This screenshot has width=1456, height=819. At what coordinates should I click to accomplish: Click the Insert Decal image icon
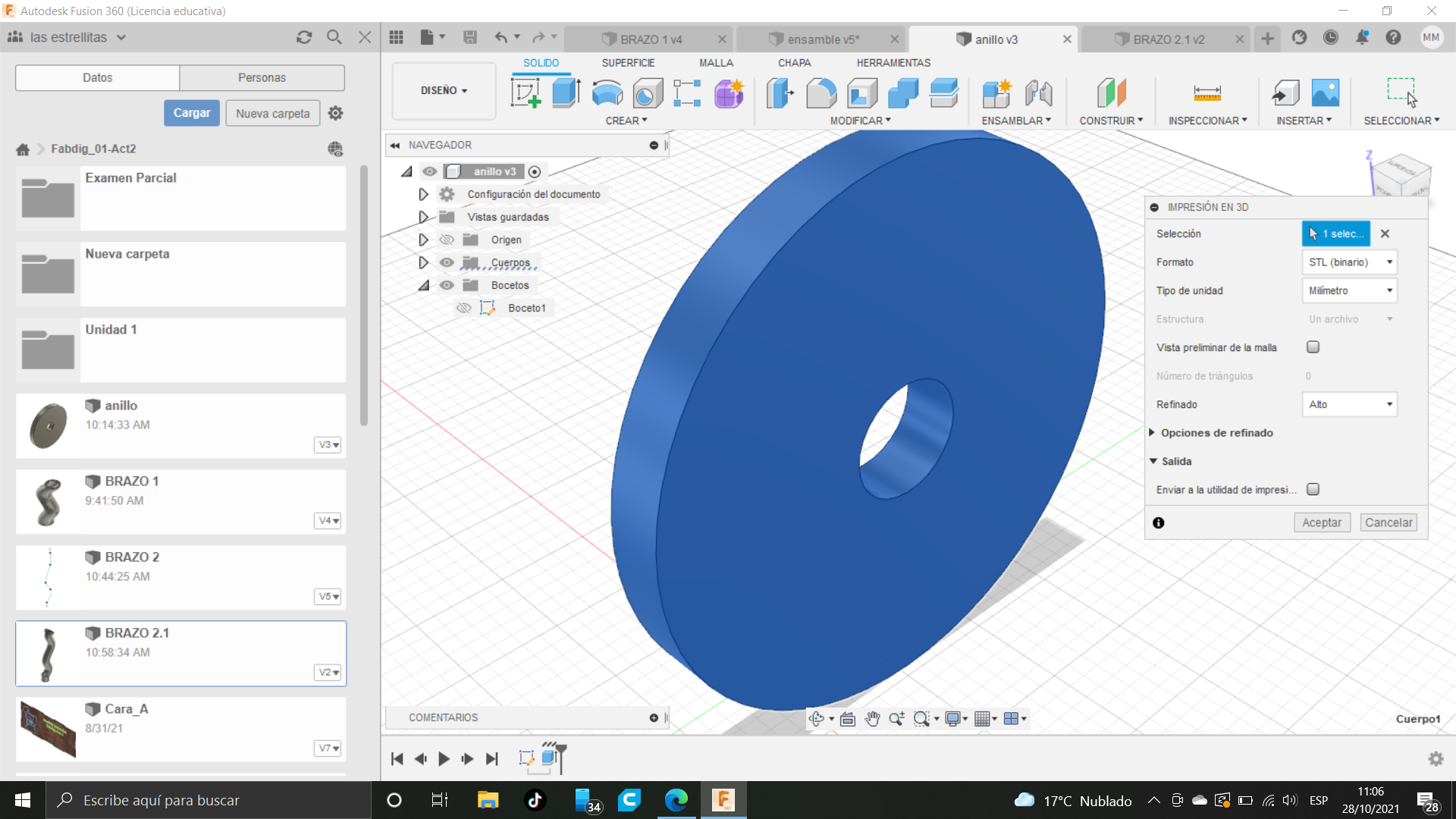1325,93
